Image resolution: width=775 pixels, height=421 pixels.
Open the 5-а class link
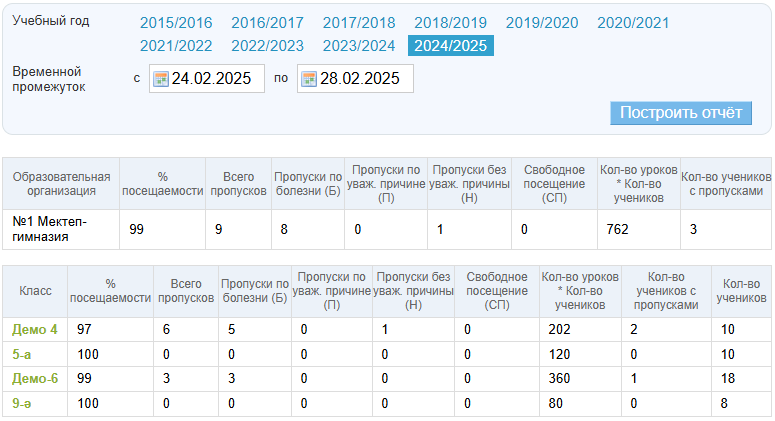22,354
